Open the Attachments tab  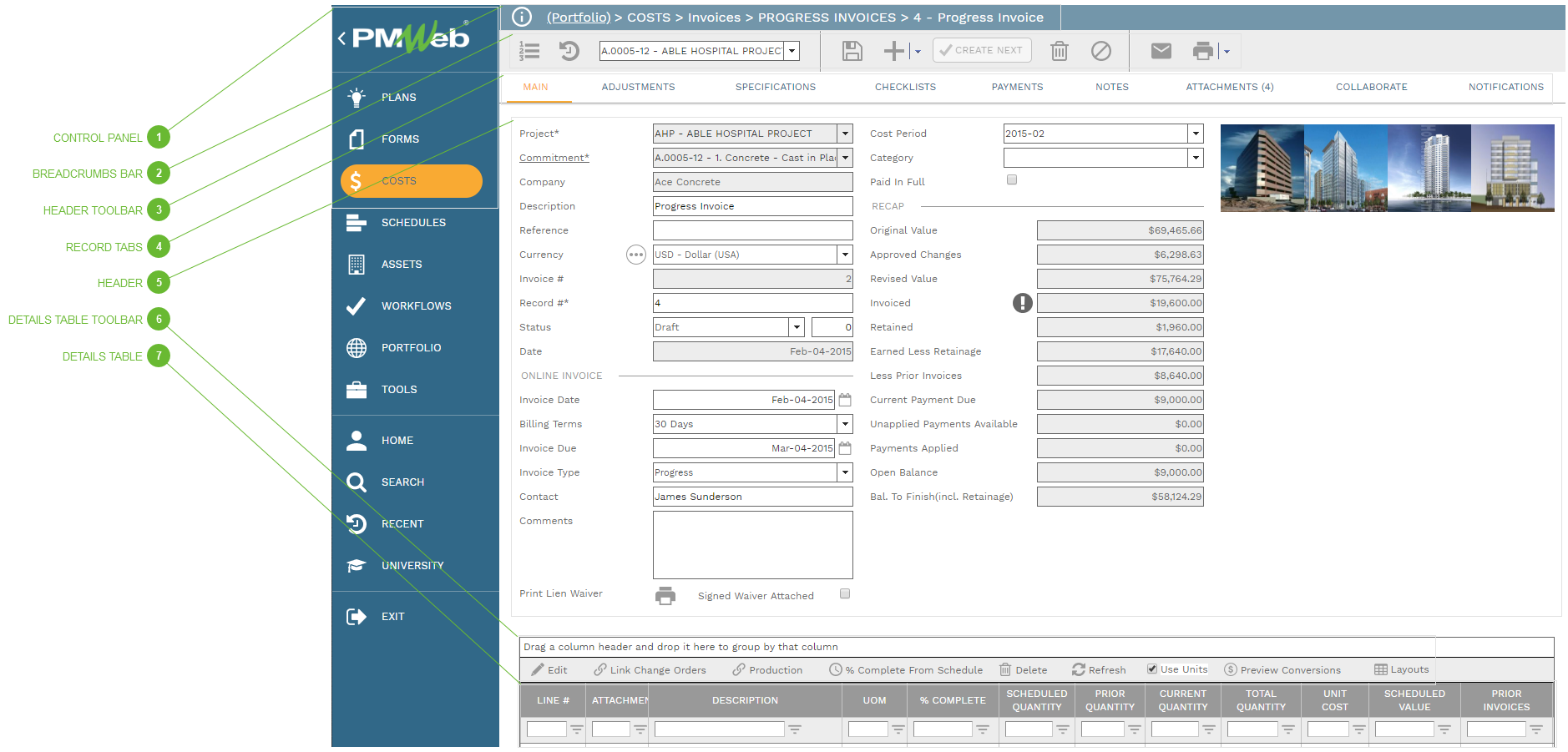1228,86
